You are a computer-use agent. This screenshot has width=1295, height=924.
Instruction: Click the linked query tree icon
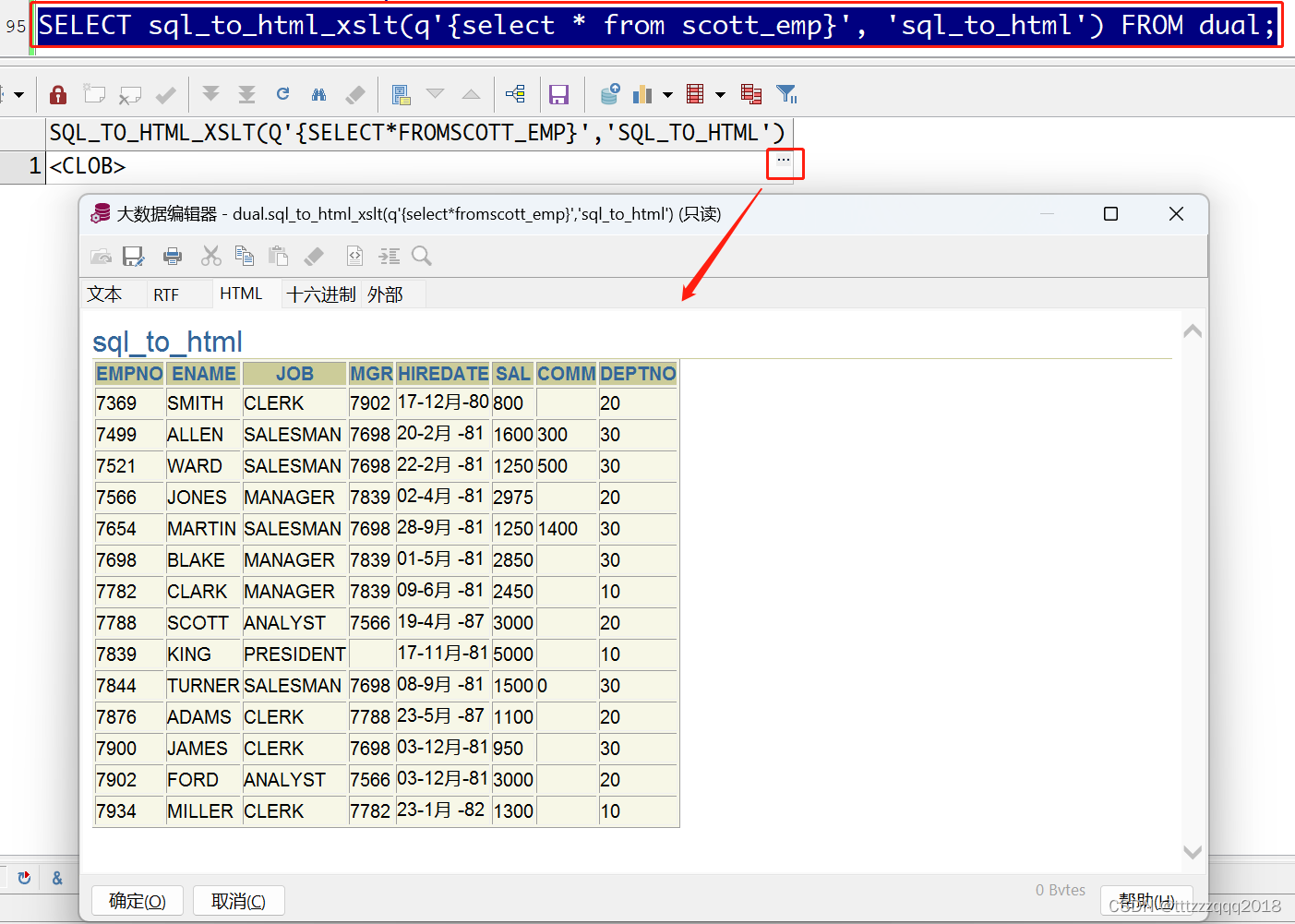pos(515,94)
